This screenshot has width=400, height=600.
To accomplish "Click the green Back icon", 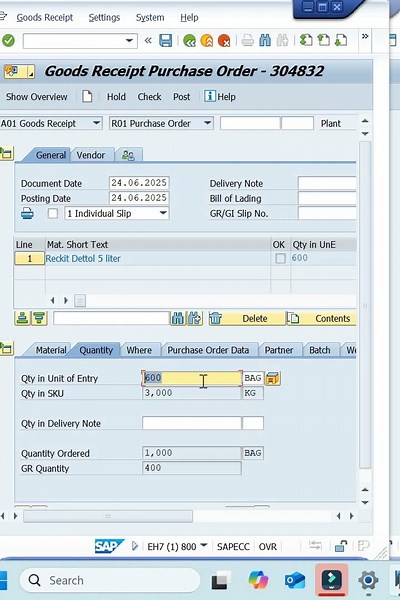I will [x=189, y=40].
